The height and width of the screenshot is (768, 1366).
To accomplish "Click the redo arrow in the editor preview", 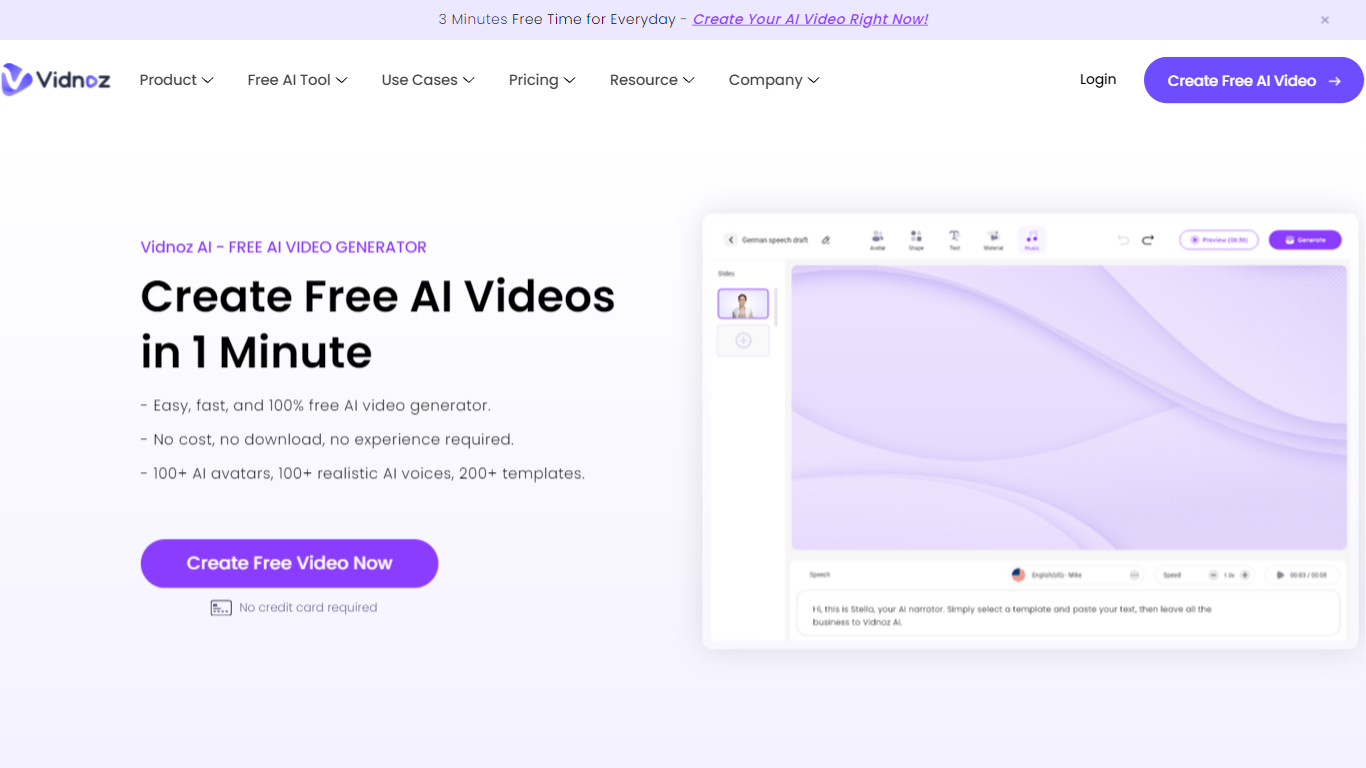I will click(1148, 240).
